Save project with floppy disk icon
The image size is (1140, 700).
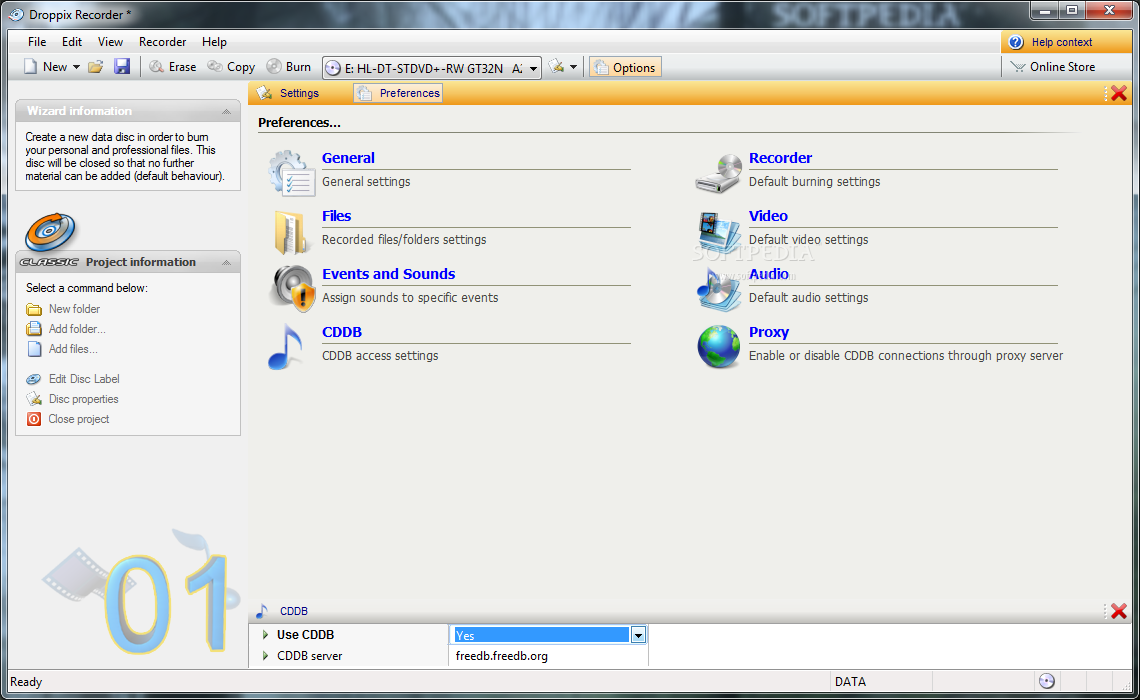[121, 67]
